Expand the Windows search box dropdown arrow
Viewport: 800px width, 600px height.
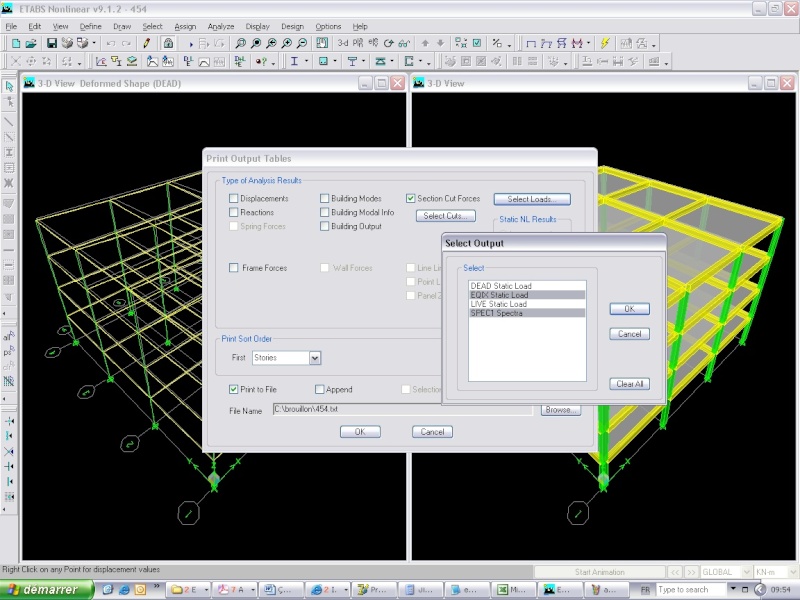pyautogui.click(x=733, y=589)
